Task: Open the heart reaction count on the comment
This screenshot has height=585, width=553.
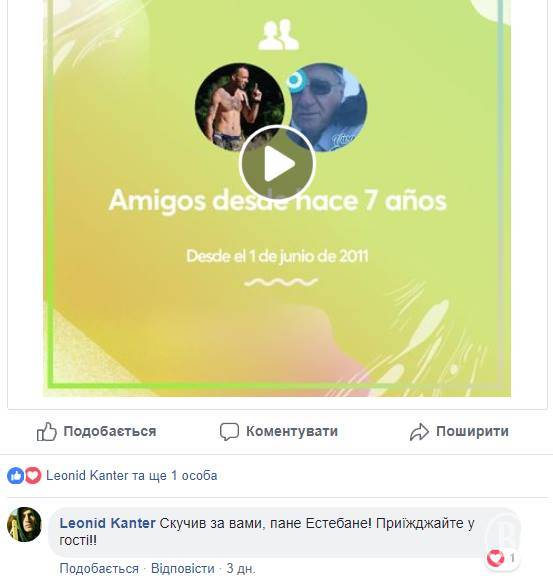Action: [502, 559]
